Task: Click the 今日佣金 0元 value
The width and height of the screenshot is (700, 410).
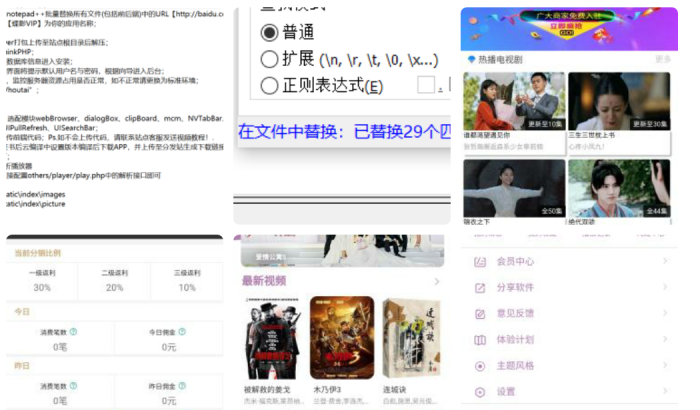Action: pyautogui.click(x=169, y=347)
